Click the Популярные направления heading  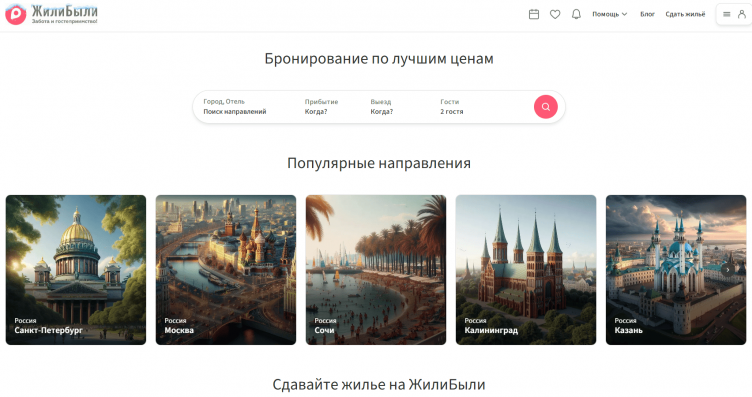click(379, 163)
